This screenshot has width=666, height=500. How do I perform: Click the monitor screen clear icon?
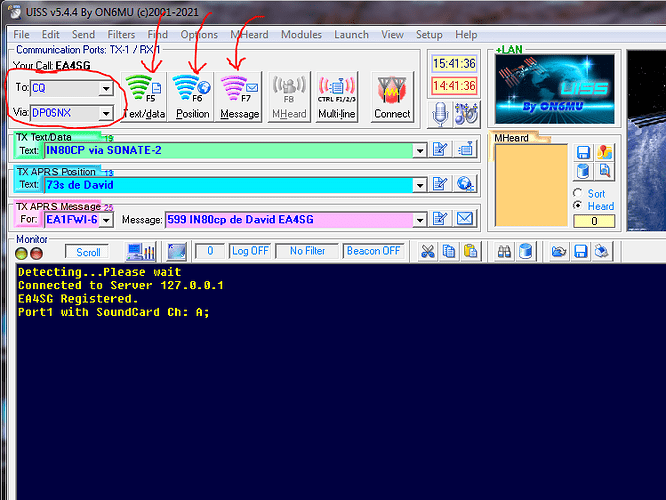[176, 251]
